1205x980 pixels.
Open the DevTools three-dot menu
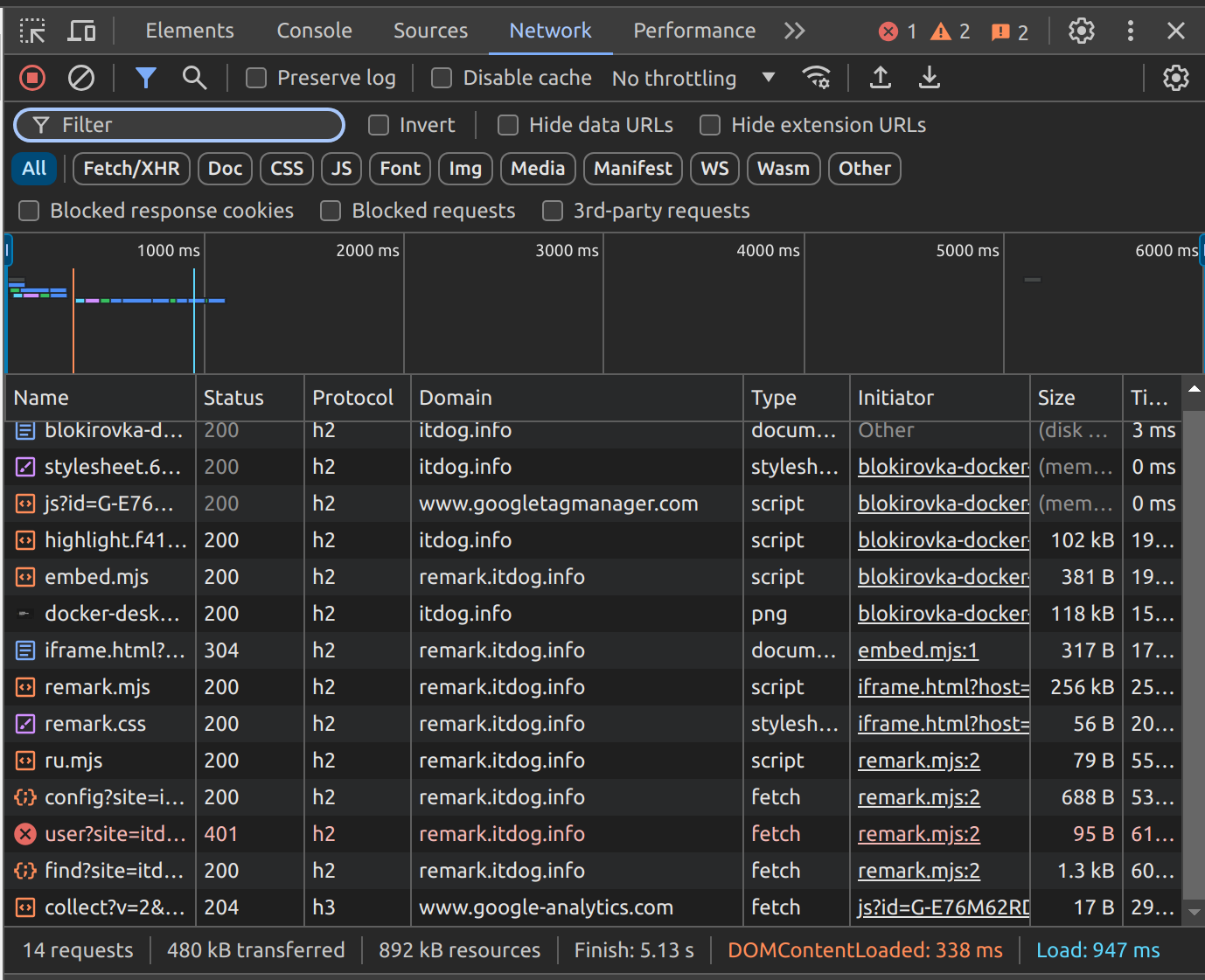coord(1131,31)
